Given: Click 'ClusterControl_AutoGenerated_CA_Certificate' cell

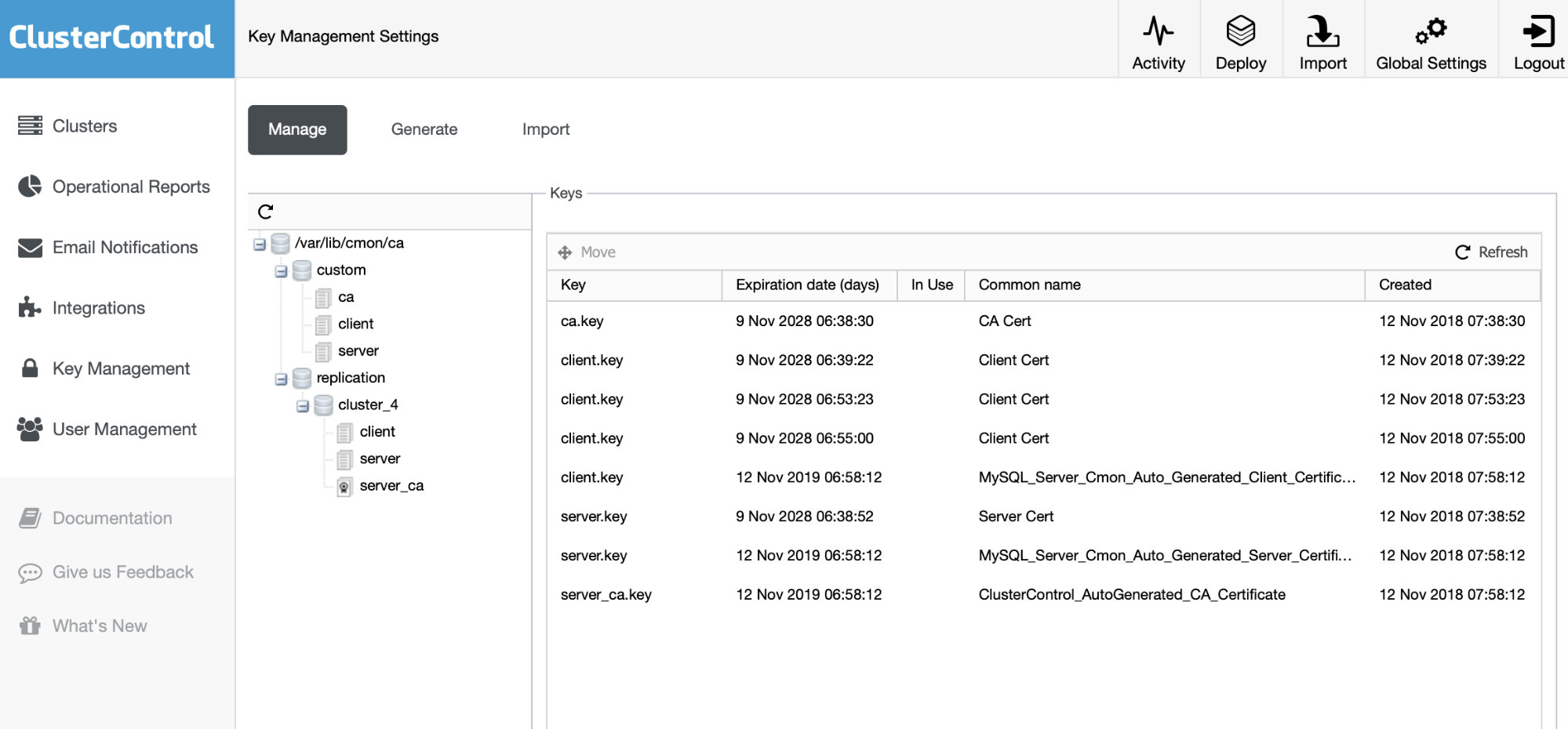Looking at the screenshot, I should pos(1132,594).
